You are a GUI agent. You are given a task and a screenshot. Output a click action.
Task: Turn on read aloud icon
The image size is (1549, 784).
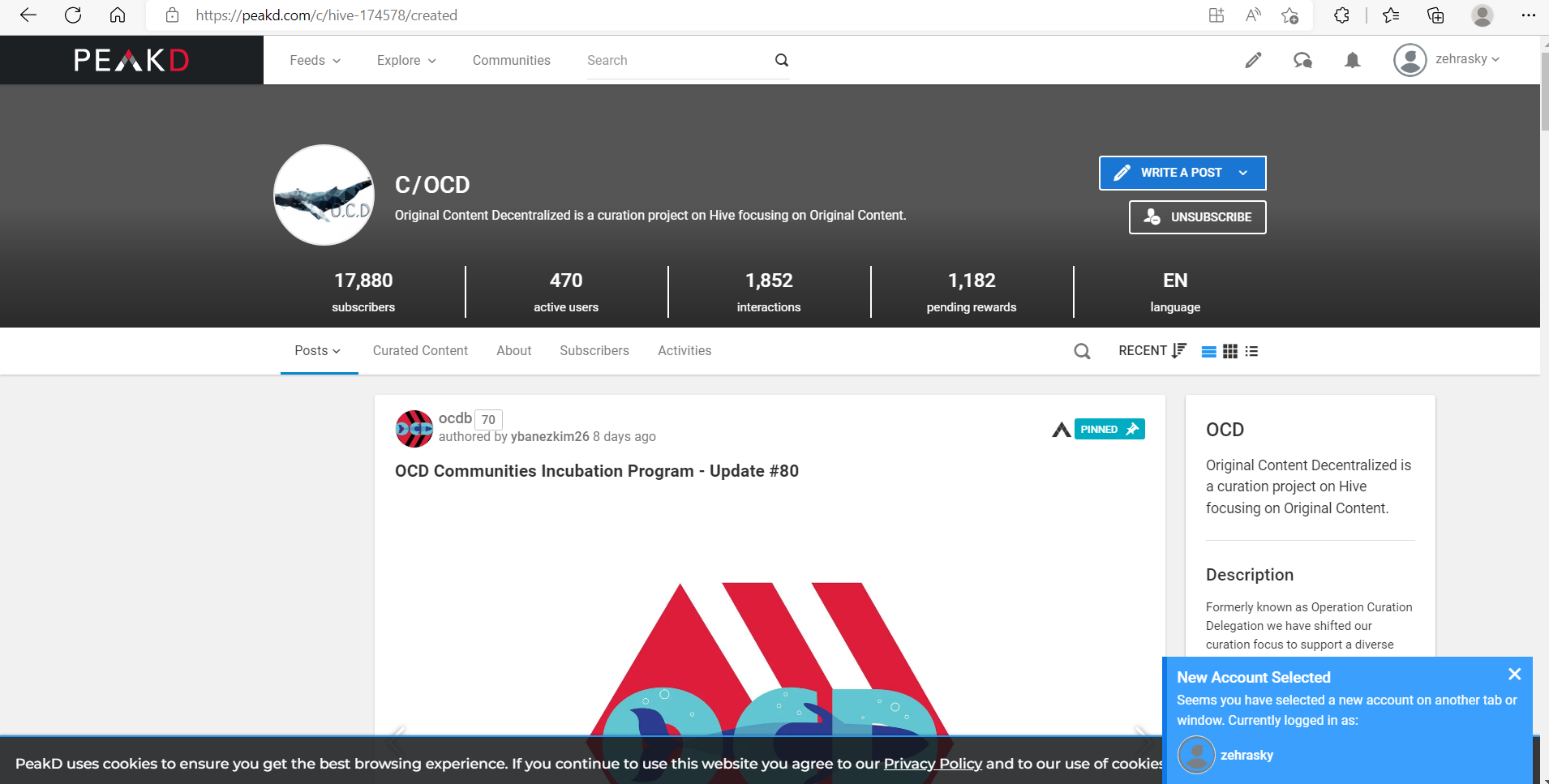[x=1253, y=15]
